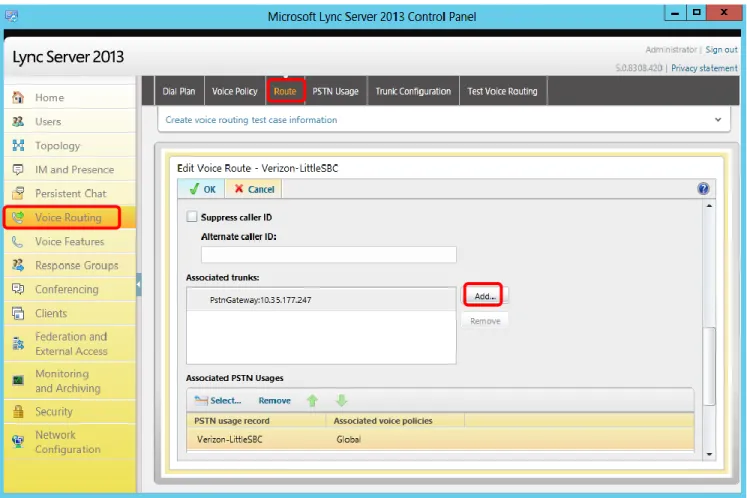Click the Conferencing icon
The image size is (747, 498).
click(18, 289)
